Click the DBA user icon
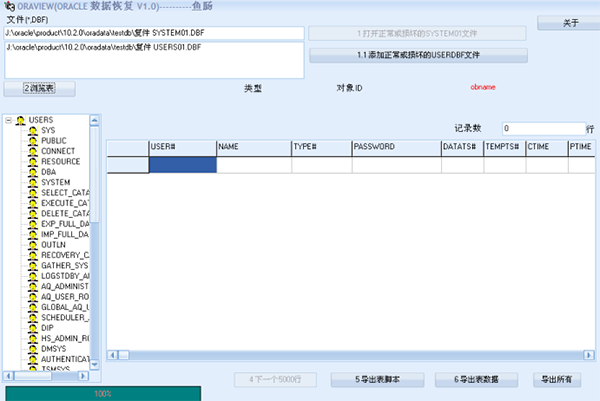Image resolution: width=600 pixels, height=401 pixels. pos(33,172)
